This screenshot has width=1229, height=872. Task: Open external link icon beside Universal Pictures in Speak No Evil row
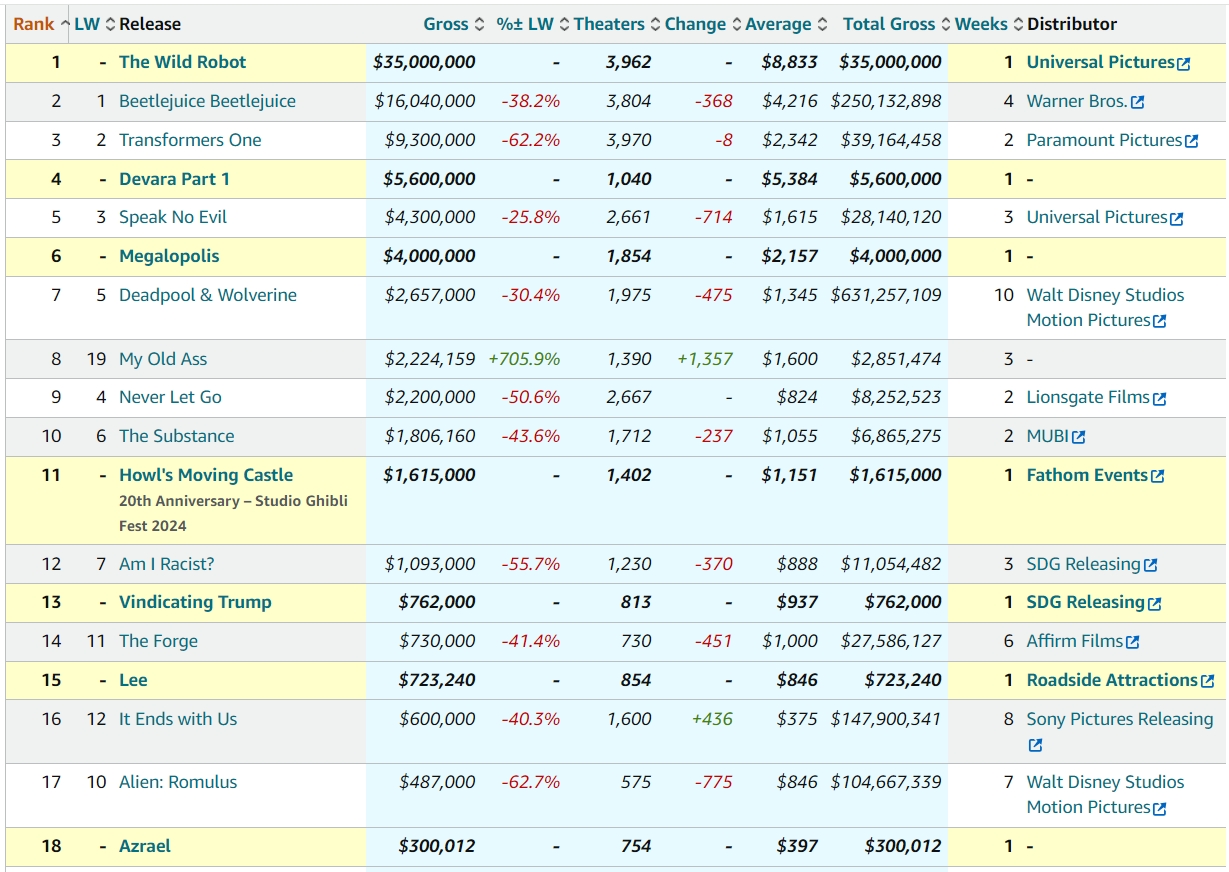coord(1176,218)
